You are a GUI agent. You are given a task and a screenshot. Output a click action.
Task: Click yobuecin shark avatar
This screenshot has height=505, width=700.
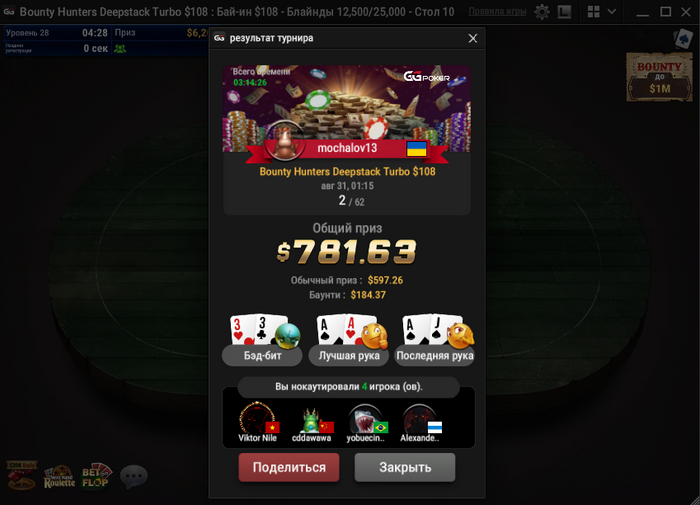point(366,418)
